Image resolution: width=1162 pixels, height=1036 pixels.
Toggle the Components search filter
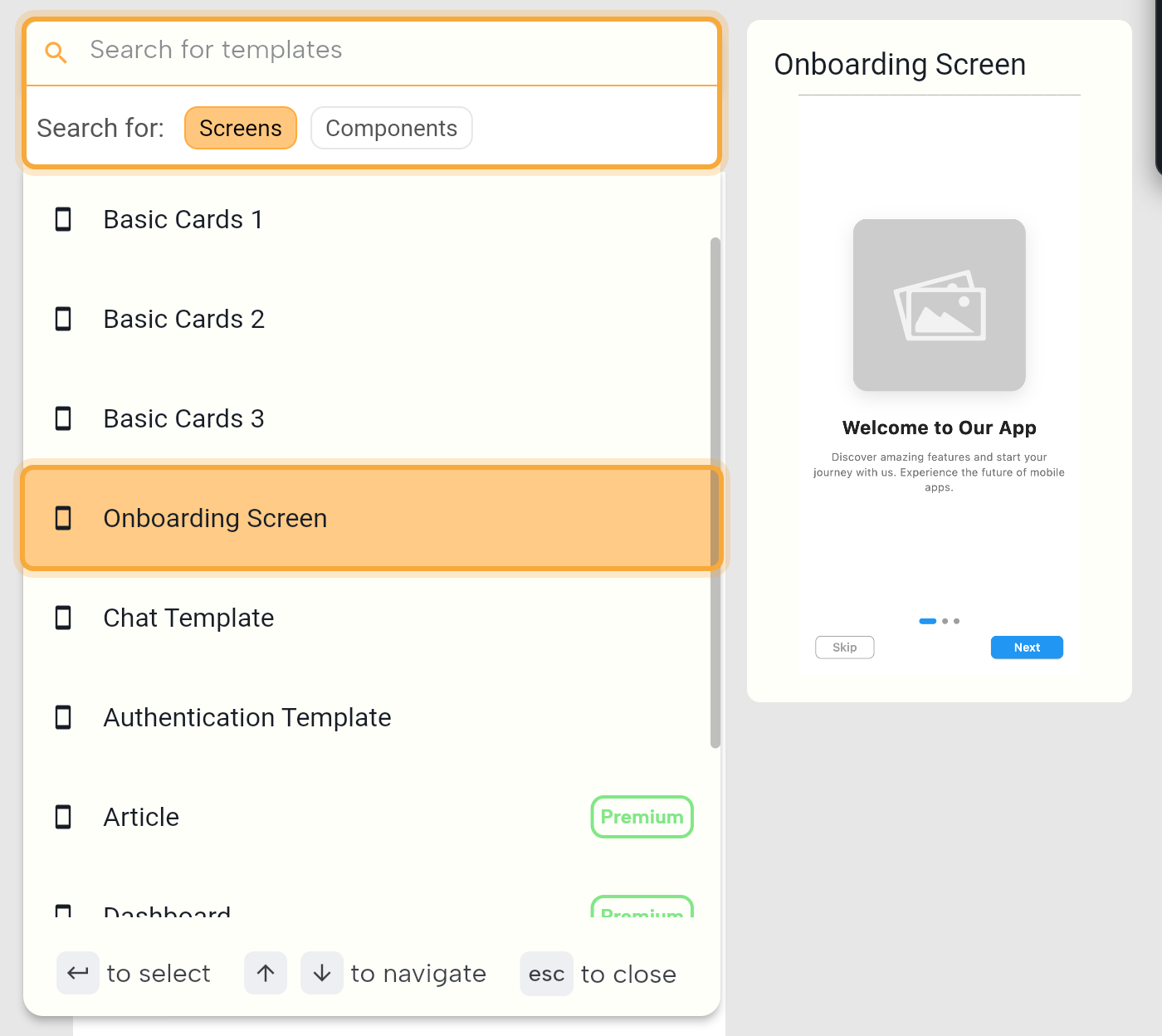392,128
